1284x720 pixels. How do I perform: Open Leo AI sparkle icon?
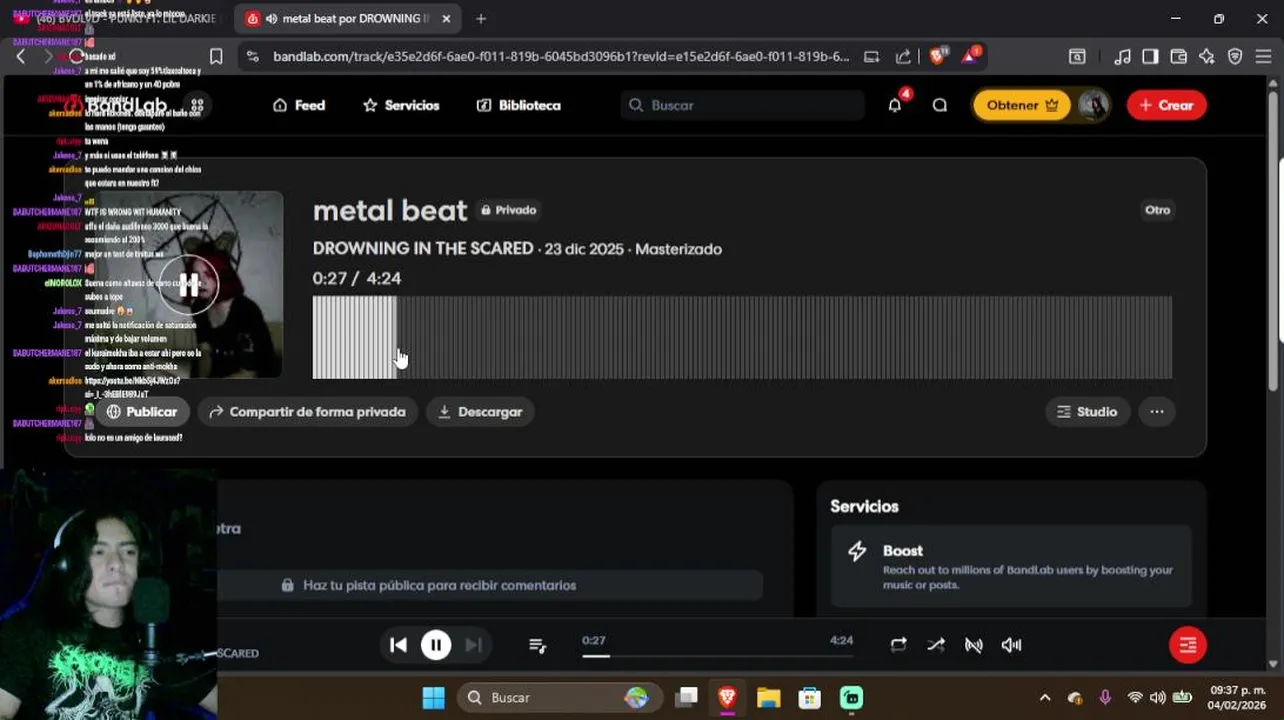pyautogui.click(x=1206, y=57)
